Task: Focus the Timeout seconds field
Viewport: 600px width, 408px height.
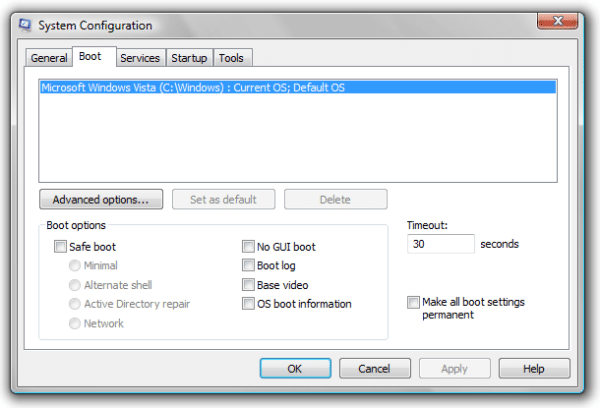Action: click(441, 244)
